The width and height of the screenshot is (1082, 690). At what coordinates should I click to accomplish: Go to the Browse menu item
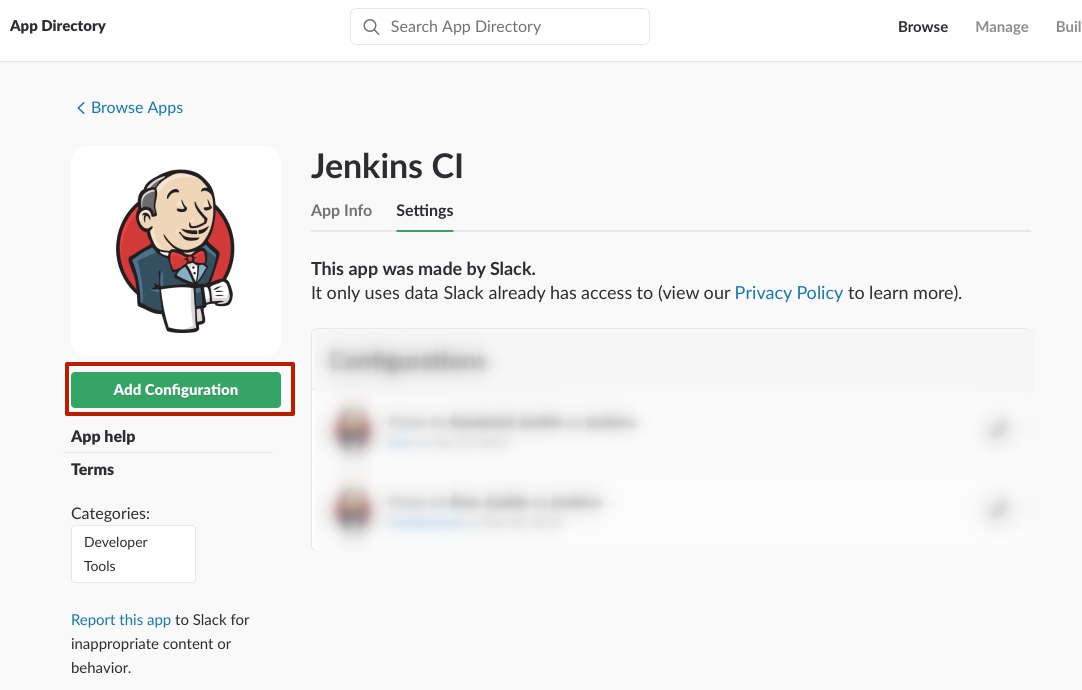(923, 27)
